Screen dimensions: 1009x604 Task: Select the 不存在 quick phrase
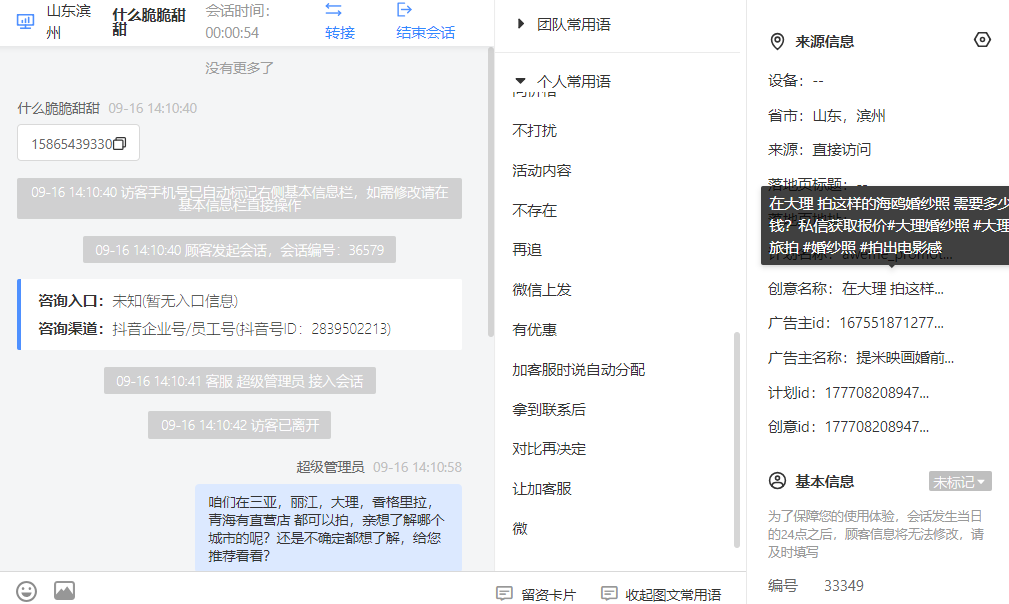(x=535, y=210)
